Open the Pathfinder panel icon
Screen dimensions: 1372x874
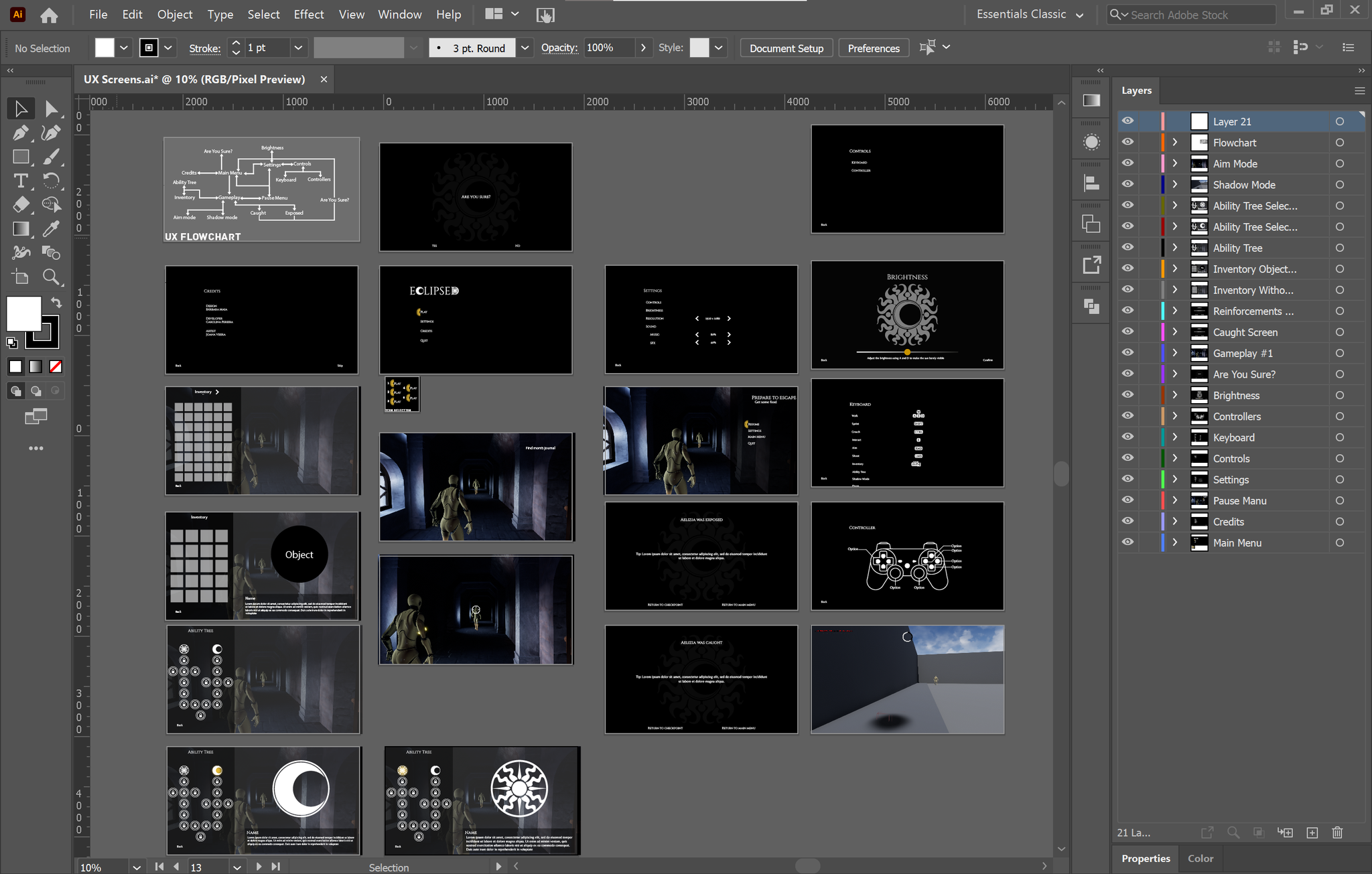coord(1091,306)
